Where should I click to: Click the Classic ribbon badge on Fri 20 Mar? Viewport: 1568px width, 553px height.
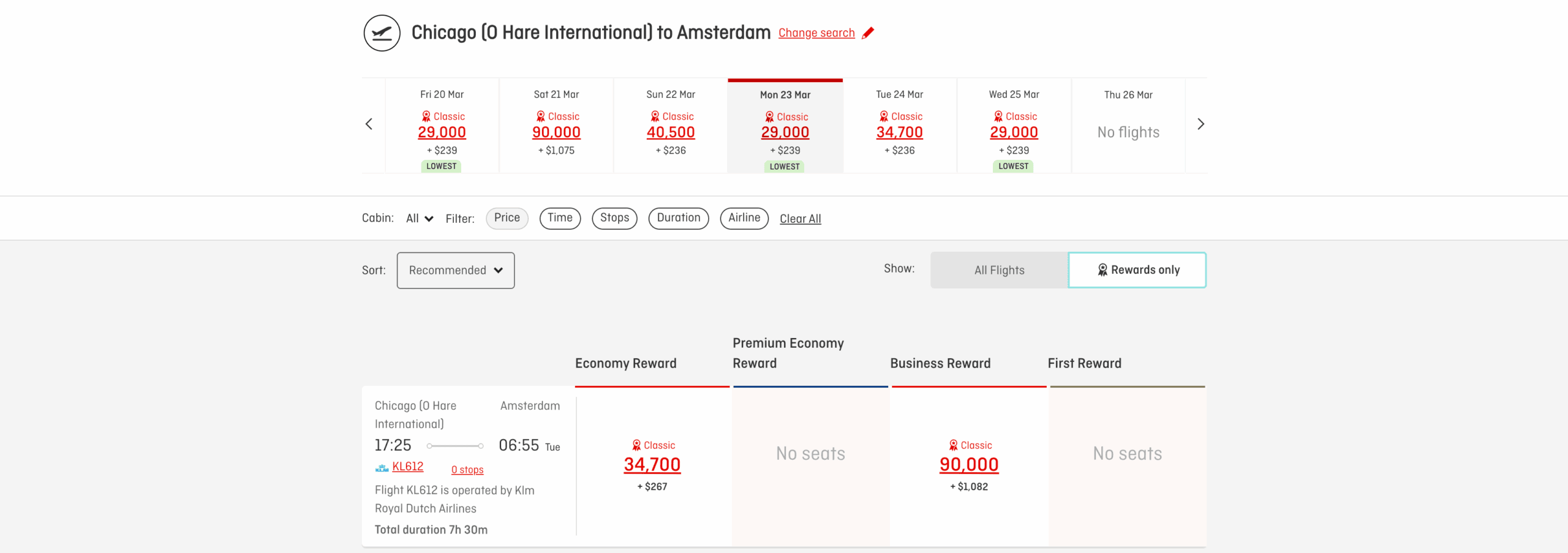[x=426, y=116]
